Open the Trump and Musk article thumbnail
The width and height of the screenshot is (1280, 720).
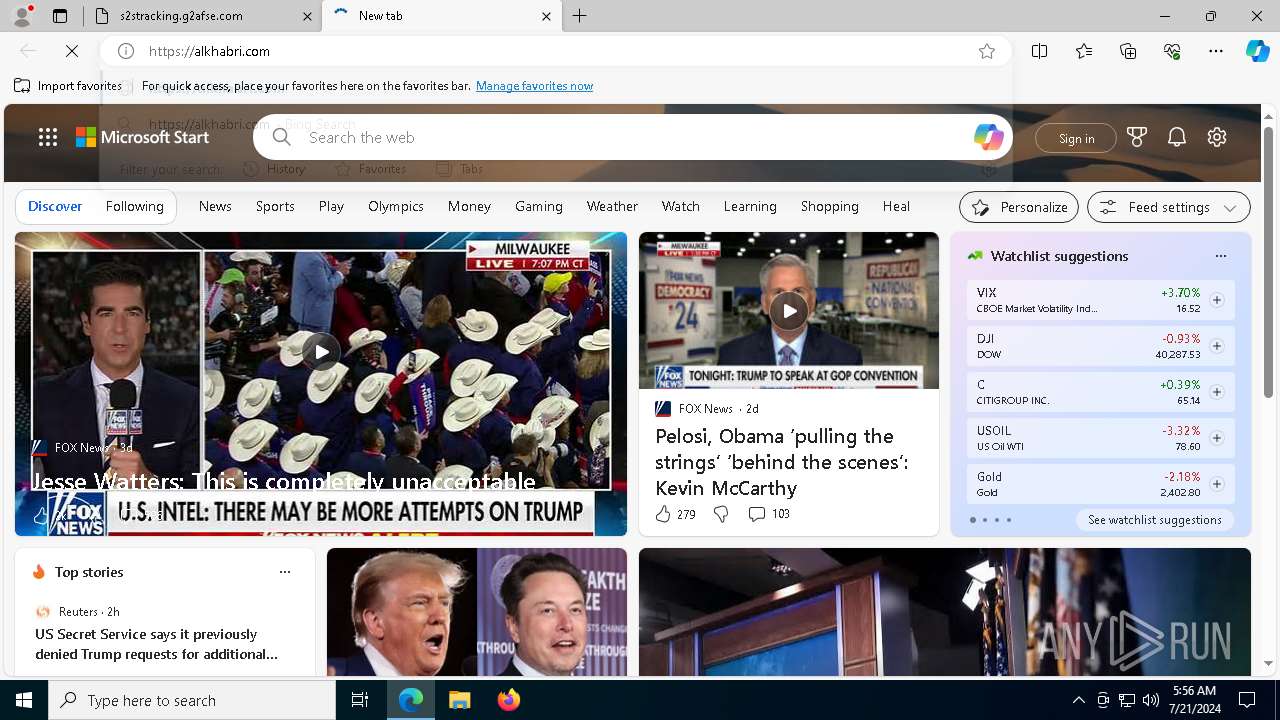pyautogui.click(x=477, y=612)
